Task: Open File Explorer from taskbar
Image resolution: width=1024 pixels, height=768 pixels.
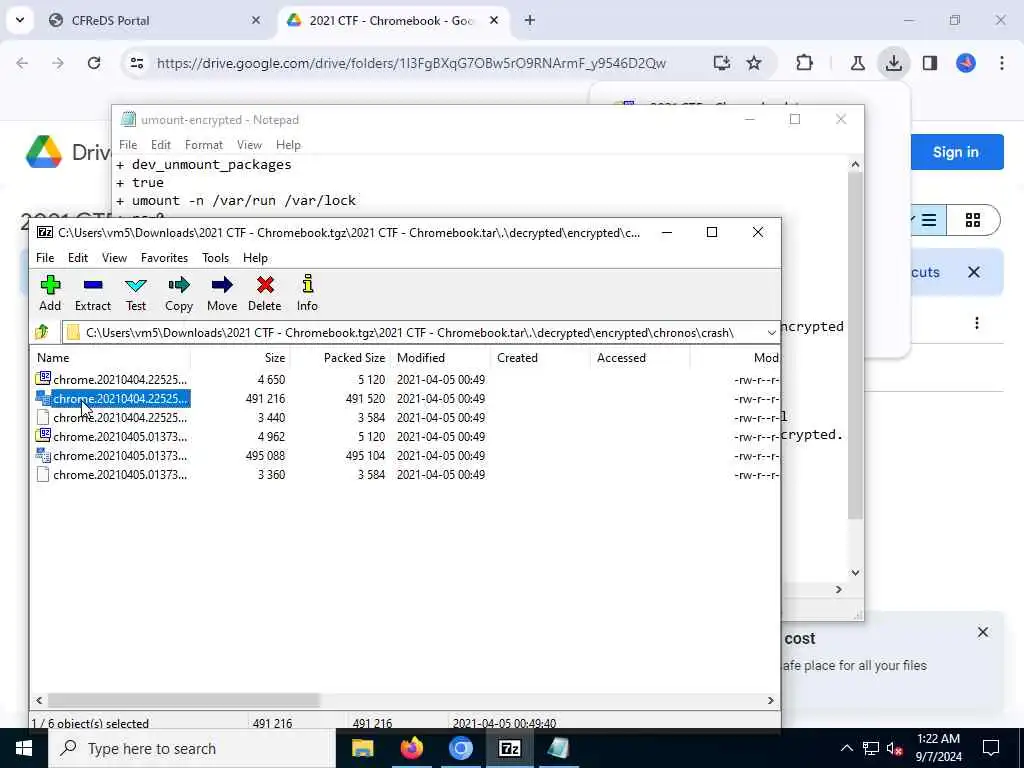Action: point(362,748)
